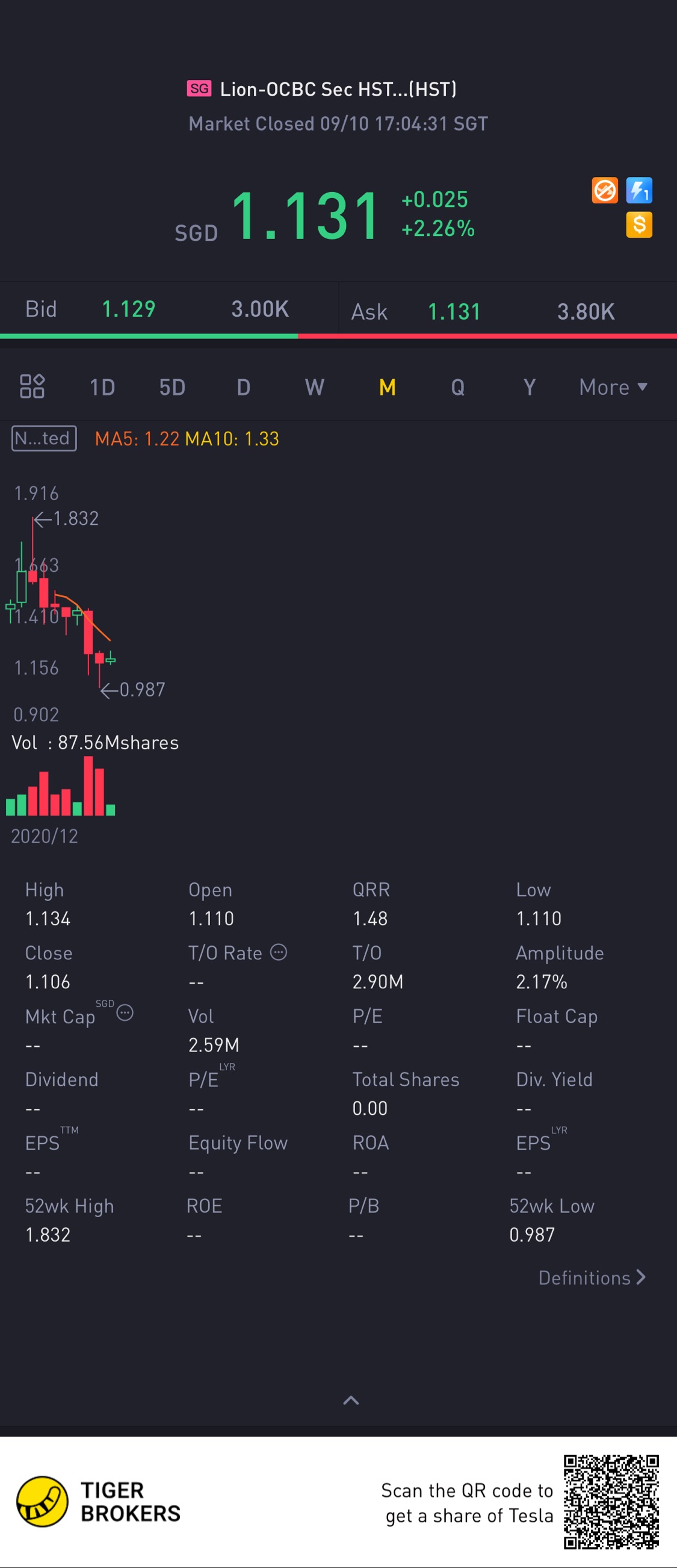Open the Mkt Cap currency options icon
The width and height of the screenshot is (677, 1568).
(x=125, y=1012)
